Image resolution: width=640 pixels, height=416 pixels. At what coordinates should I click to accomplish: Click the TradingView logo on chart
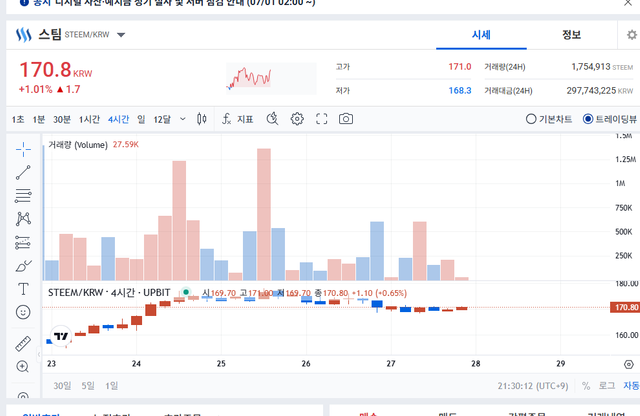click(61, 336)
